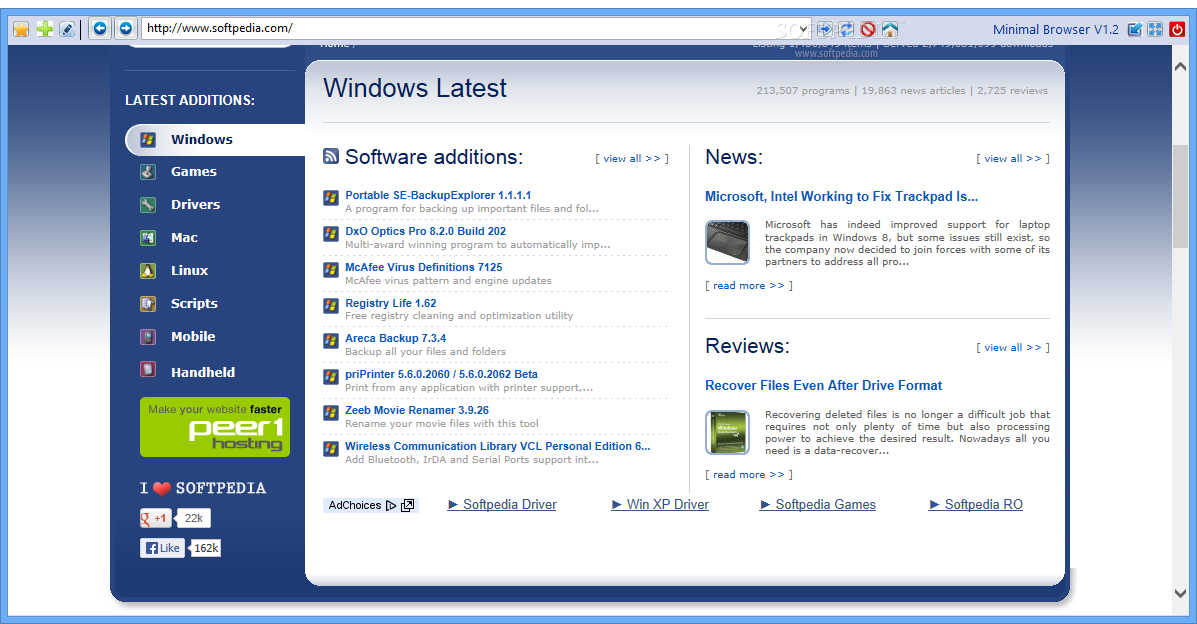Click the scrollbar down arrow

coord(1180,593)
